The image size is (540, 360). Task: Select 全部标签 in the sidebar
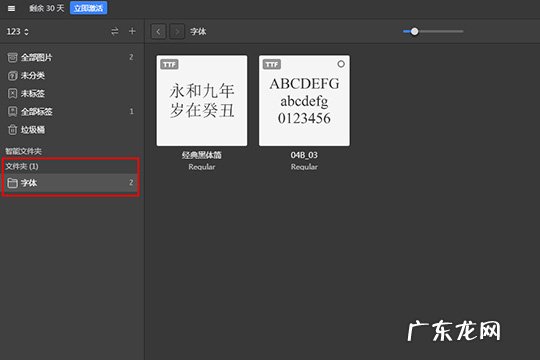coord(71,112)
